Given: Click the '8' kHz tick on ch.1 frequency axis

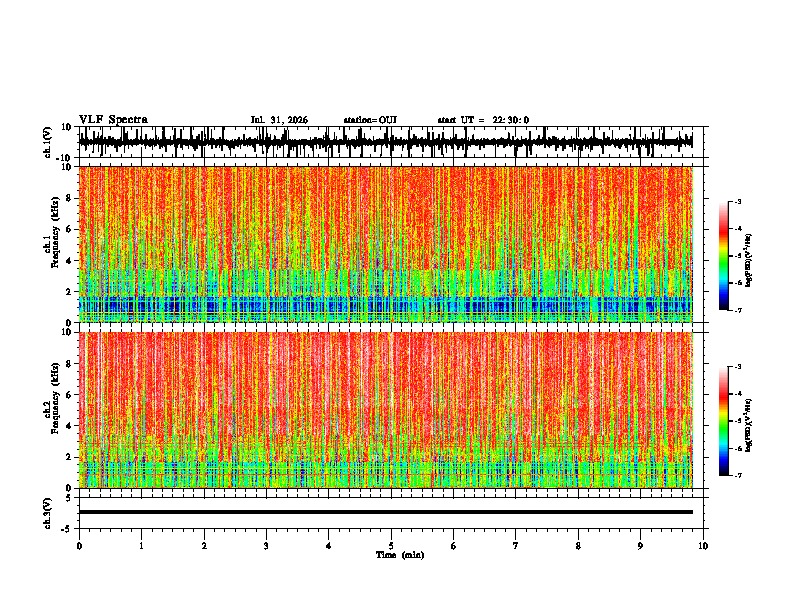Looking at the screenshot, I should (70, 198).
